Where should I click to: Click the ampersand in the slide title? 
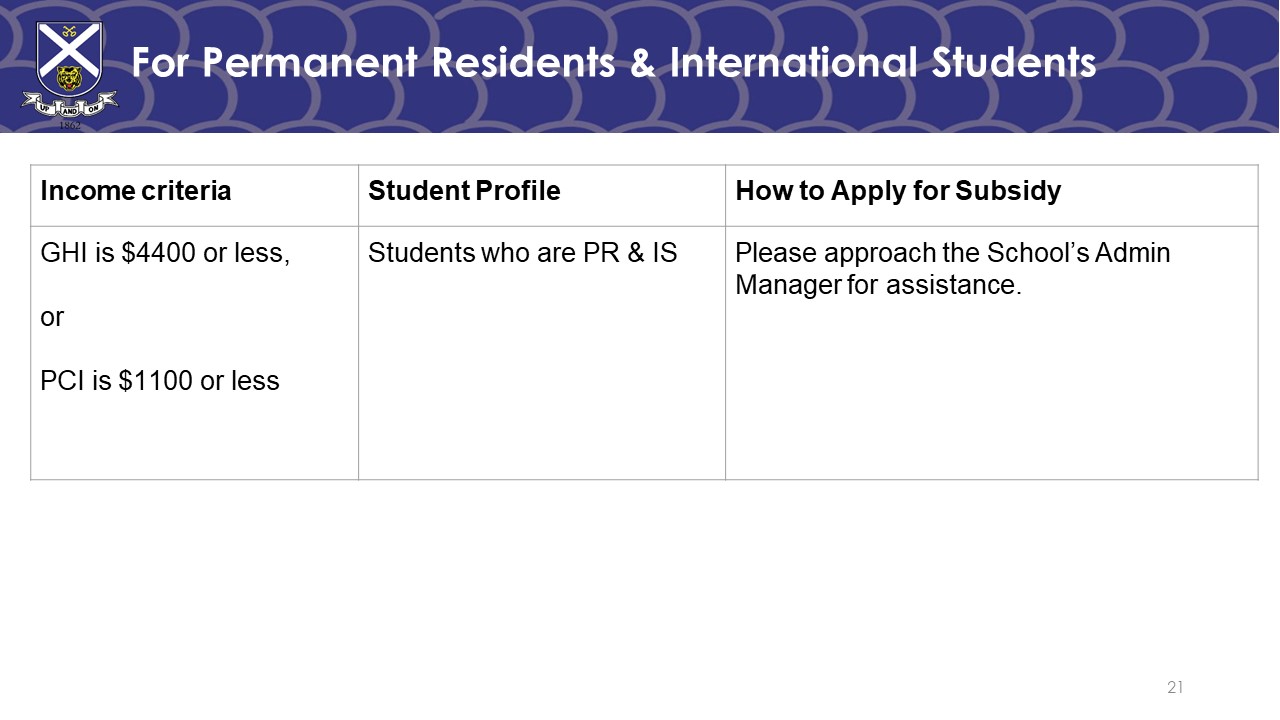point(643,62)
